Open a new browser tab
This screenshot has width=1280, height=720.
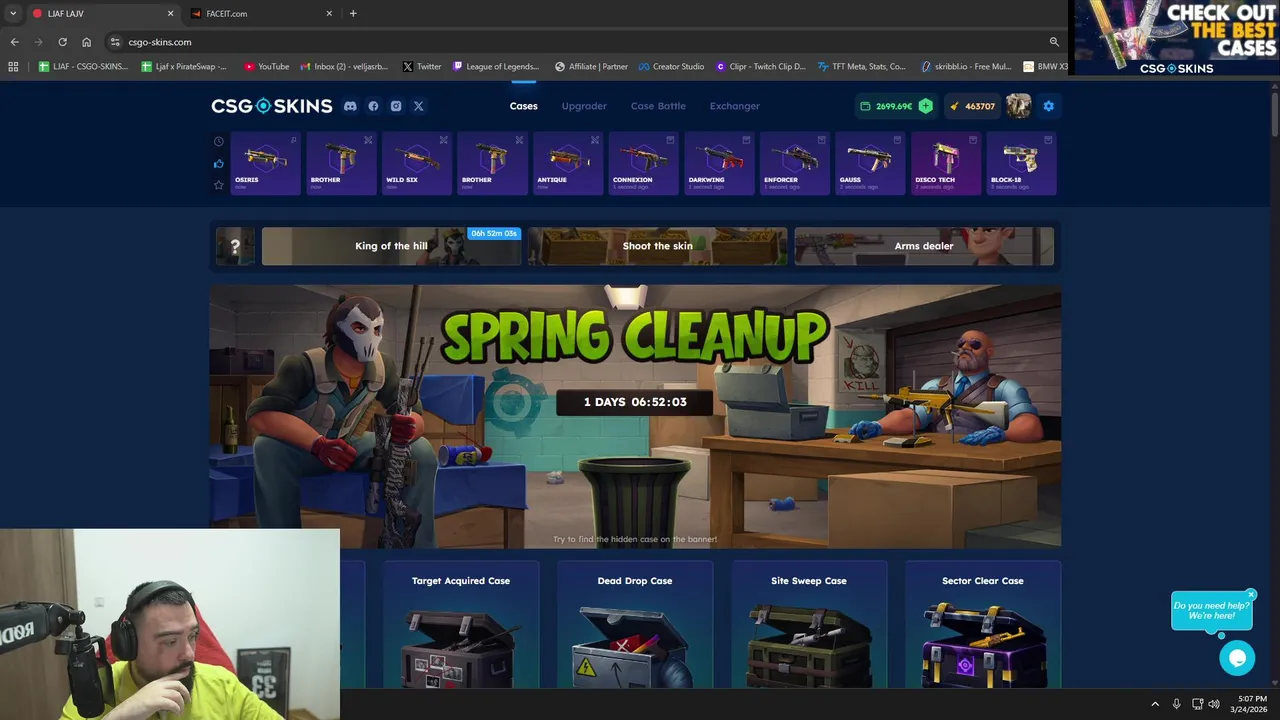(x=353, y=14)
